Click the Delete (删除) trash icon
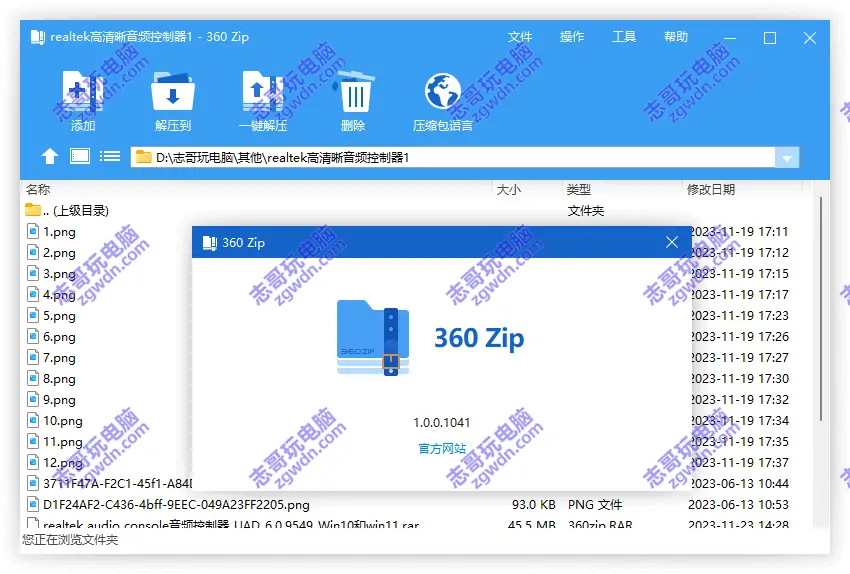This screenshot has height=574, width=850. pos(353,93)
